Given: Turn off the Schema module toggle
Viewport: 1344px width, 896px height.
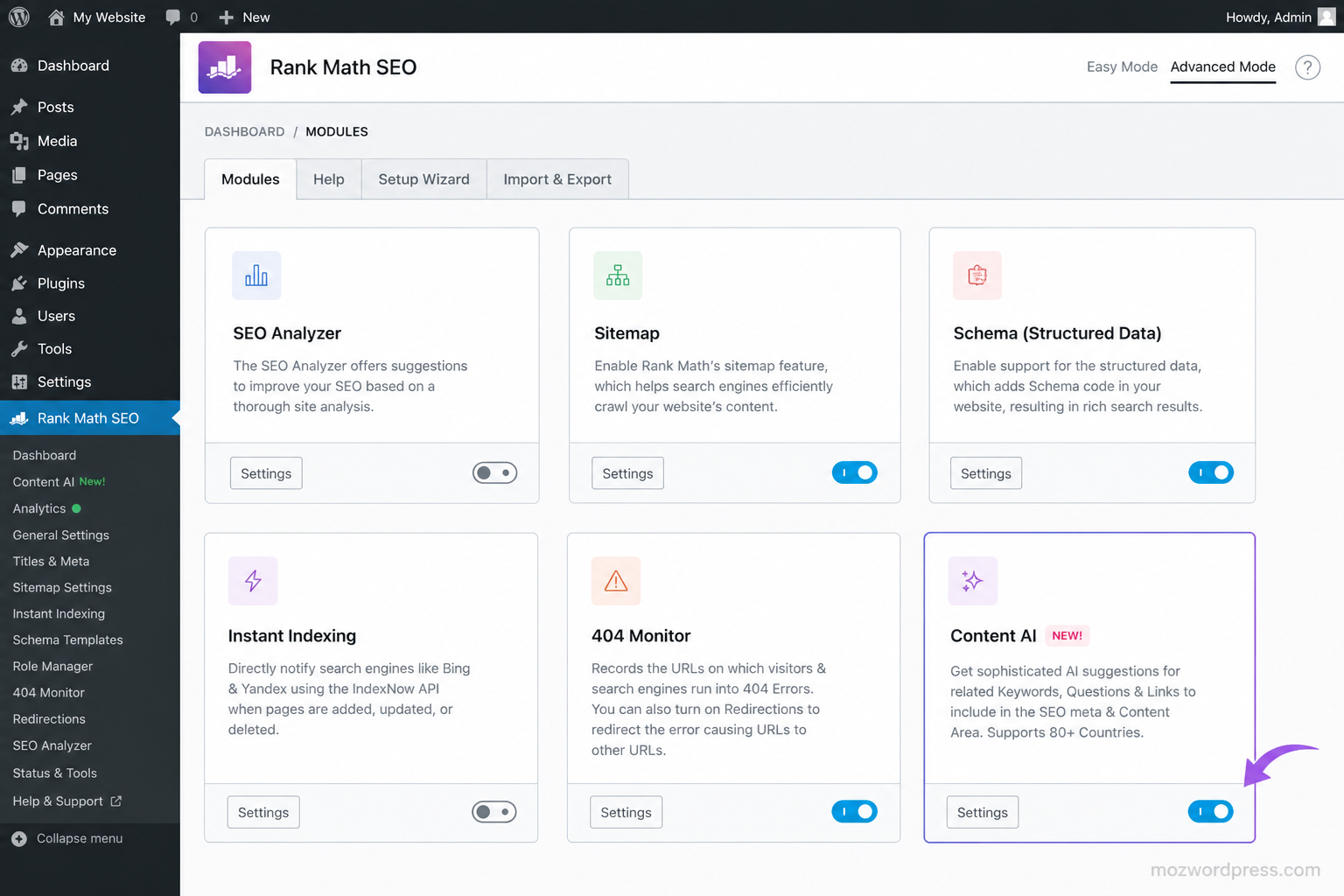Looking at the screenshot, I should (x=1211, y=472).
